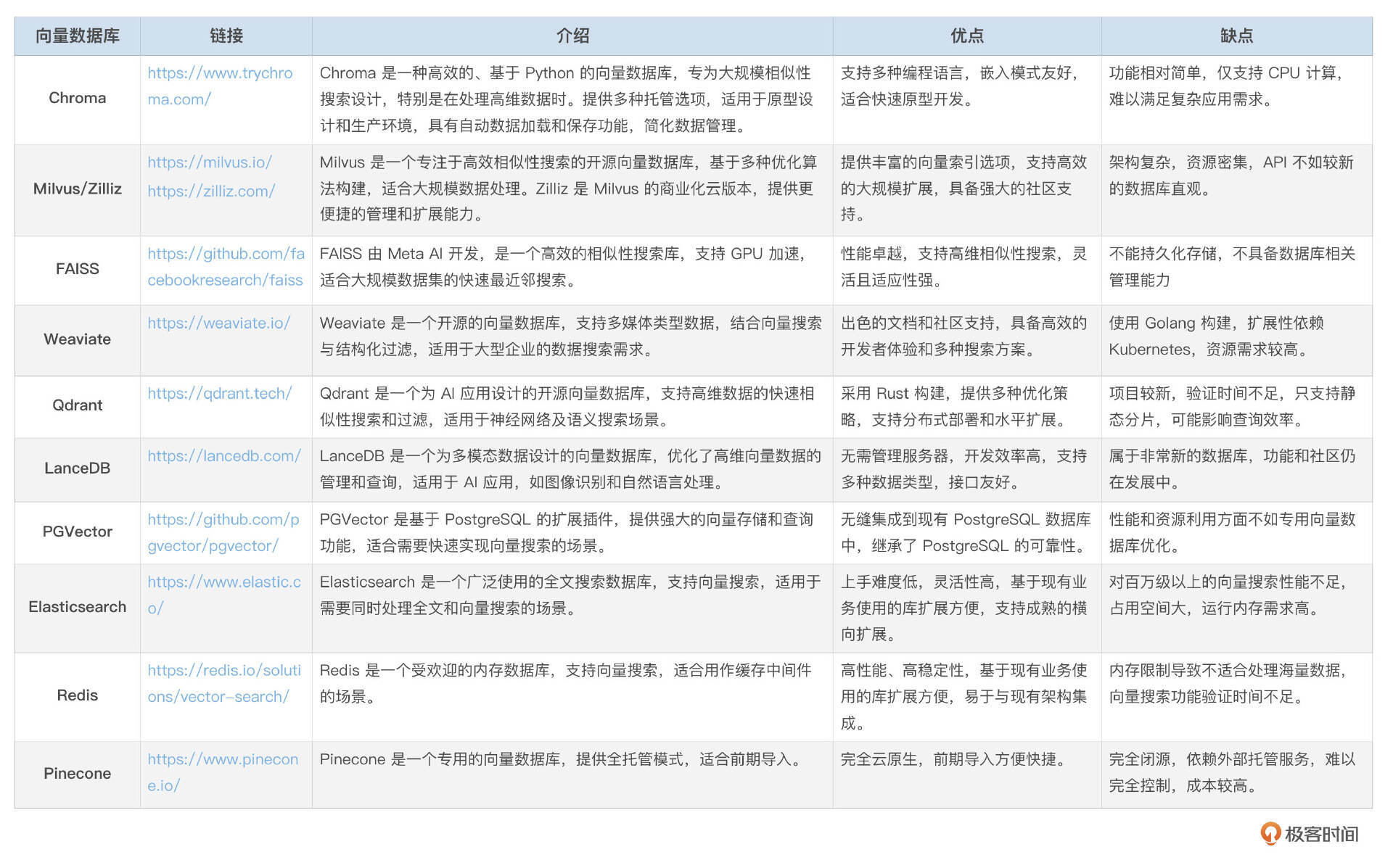Select the Milvus/Zilliz name cell
Screen dimensions: 1393x868
pos(78,189)
